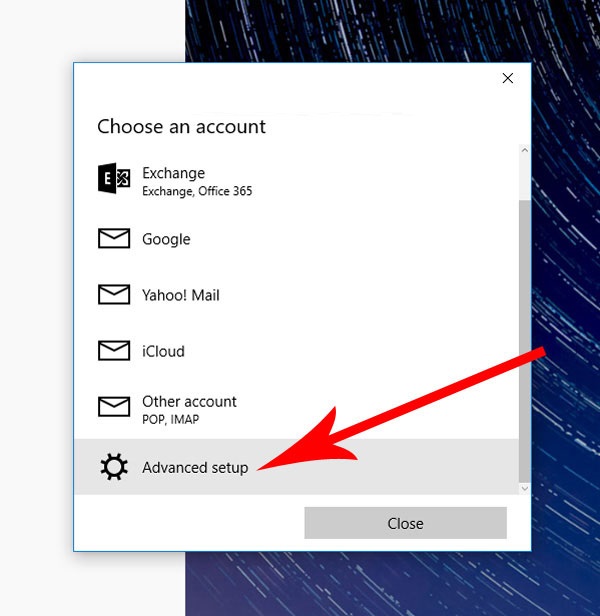Click the "Choose an account" heading
The image size is (600, 616).
182,127
